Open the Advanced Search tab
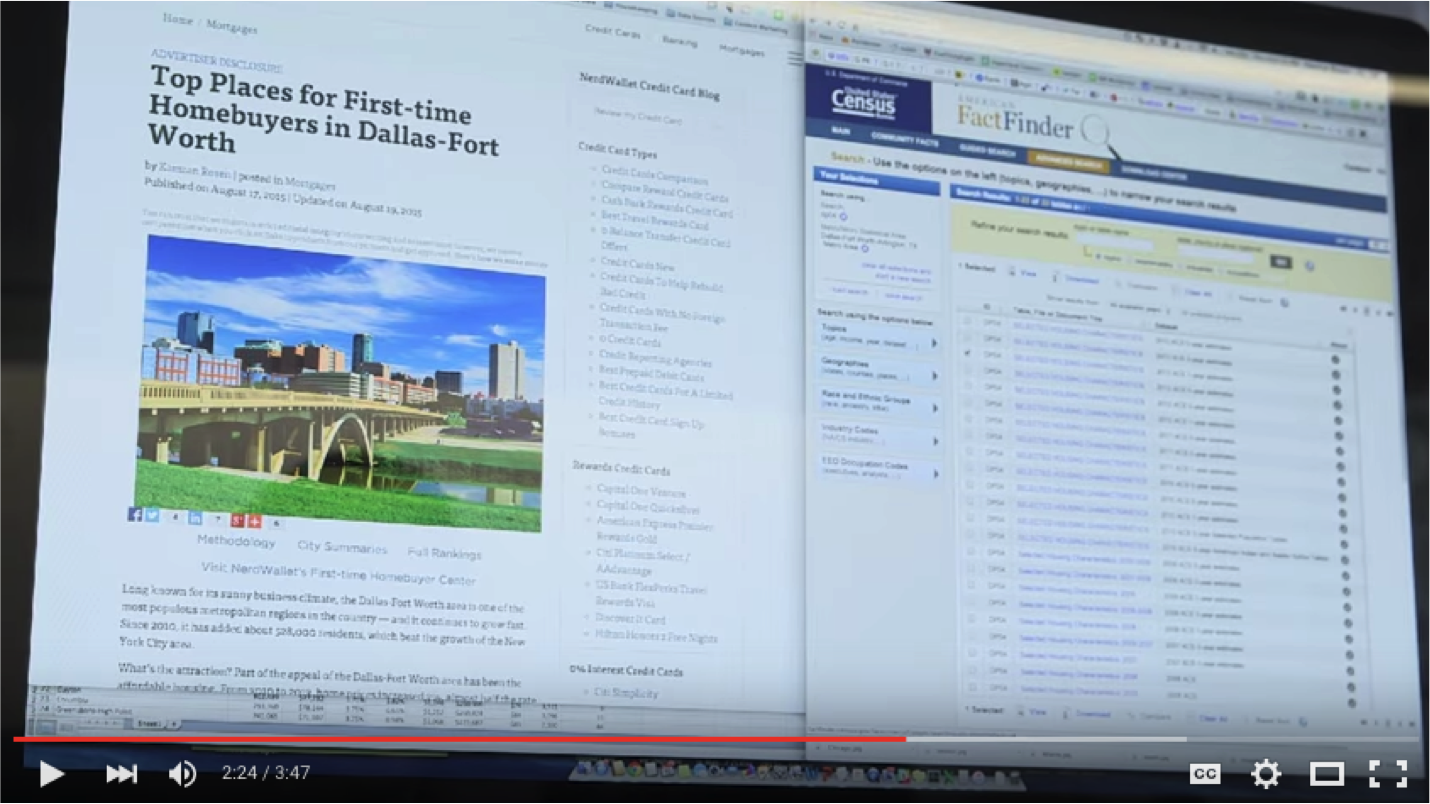Screen dimensions: 1430x804 1069,160
